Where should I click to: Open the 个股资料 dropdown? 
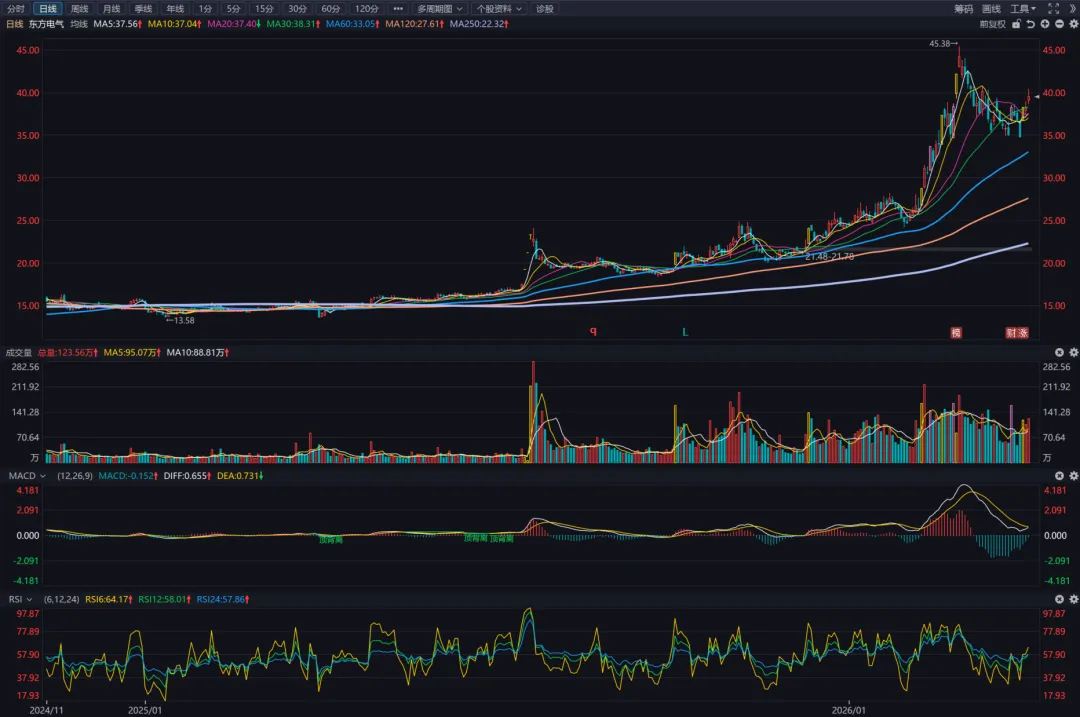(x=499, y=9)
